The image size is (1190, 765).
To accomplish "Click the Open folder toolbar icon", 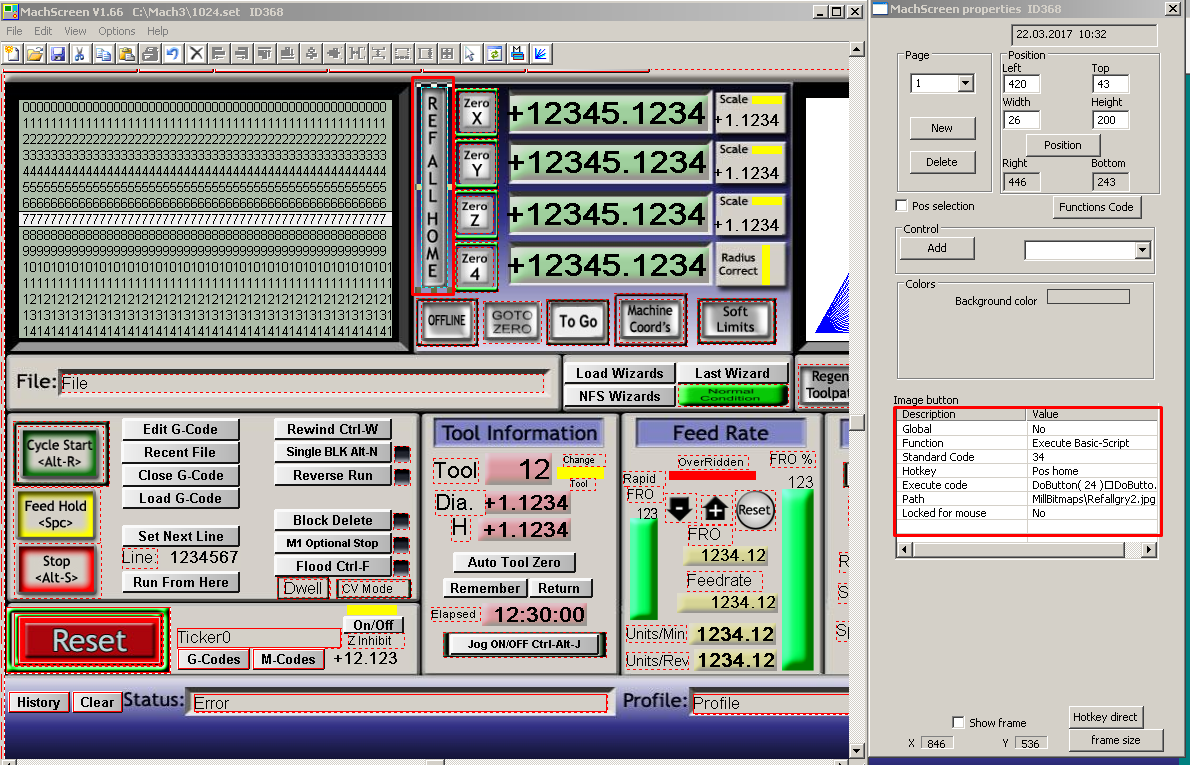I will (35, 54).
